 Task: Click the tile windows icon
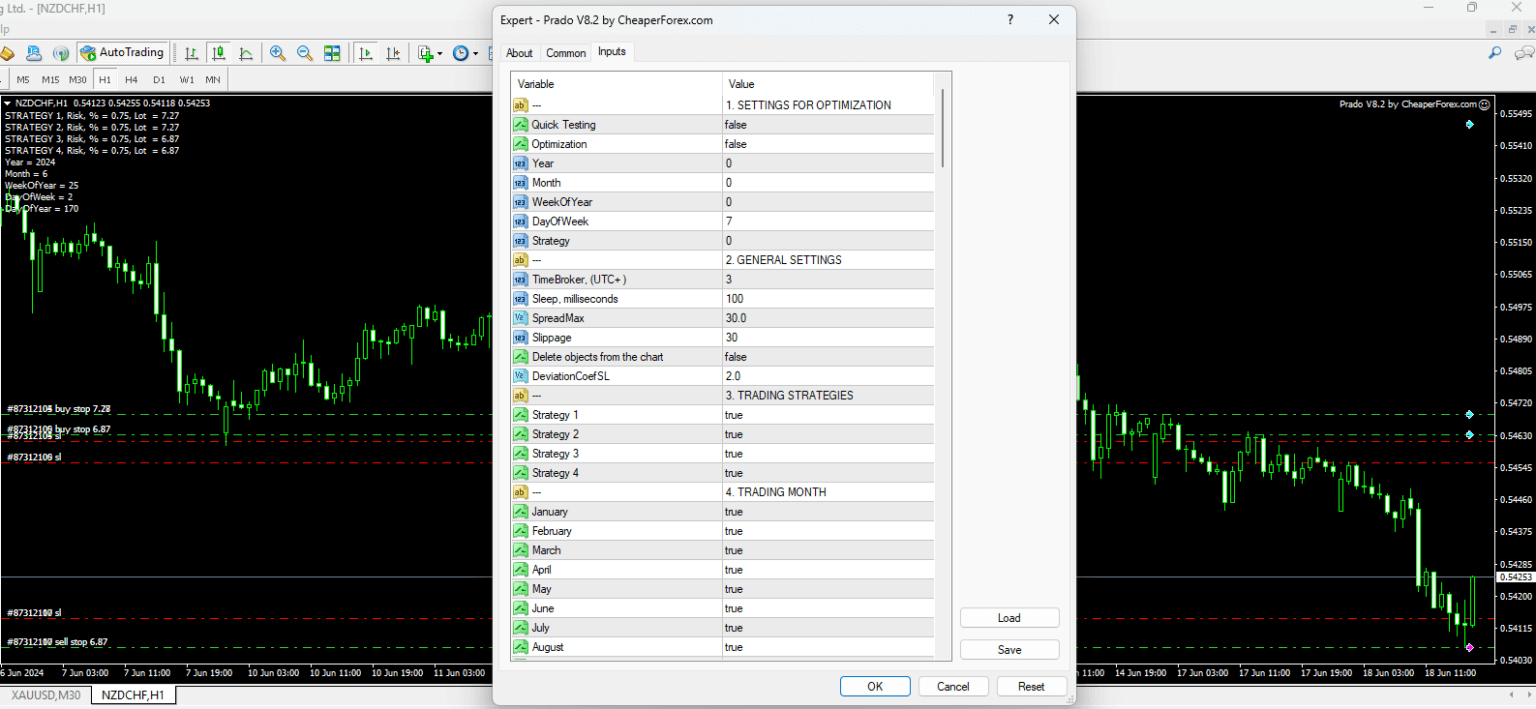[332, 53]
